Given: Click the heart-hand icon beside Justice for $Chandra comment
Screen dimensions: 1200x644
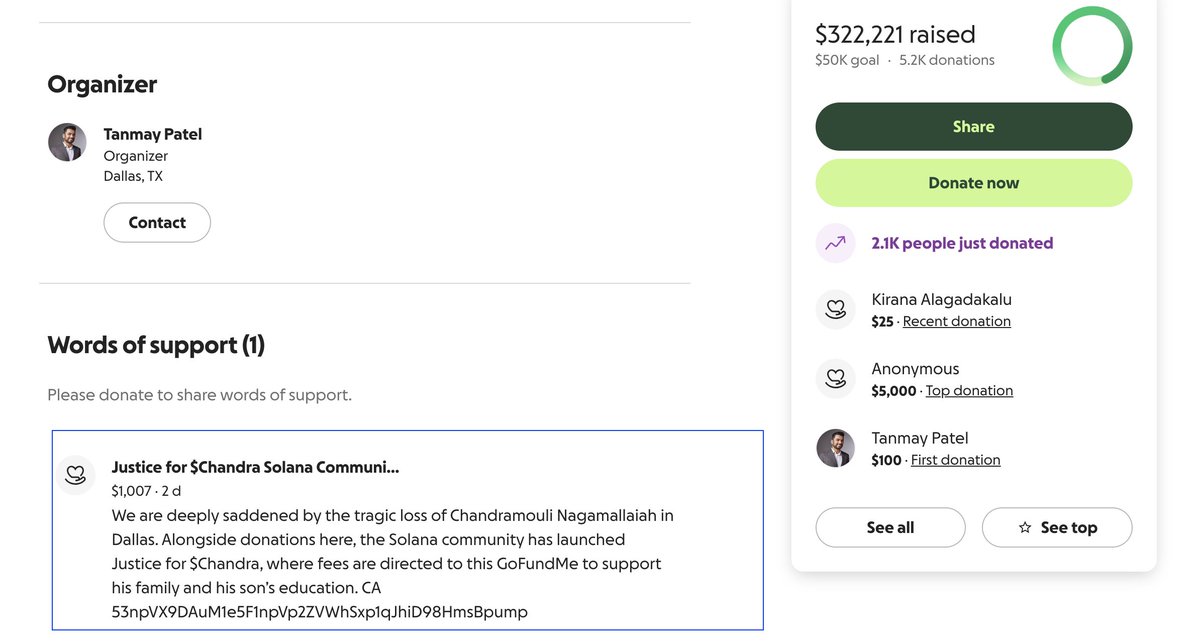Looking at the screenshot, I should pos(75,475).
